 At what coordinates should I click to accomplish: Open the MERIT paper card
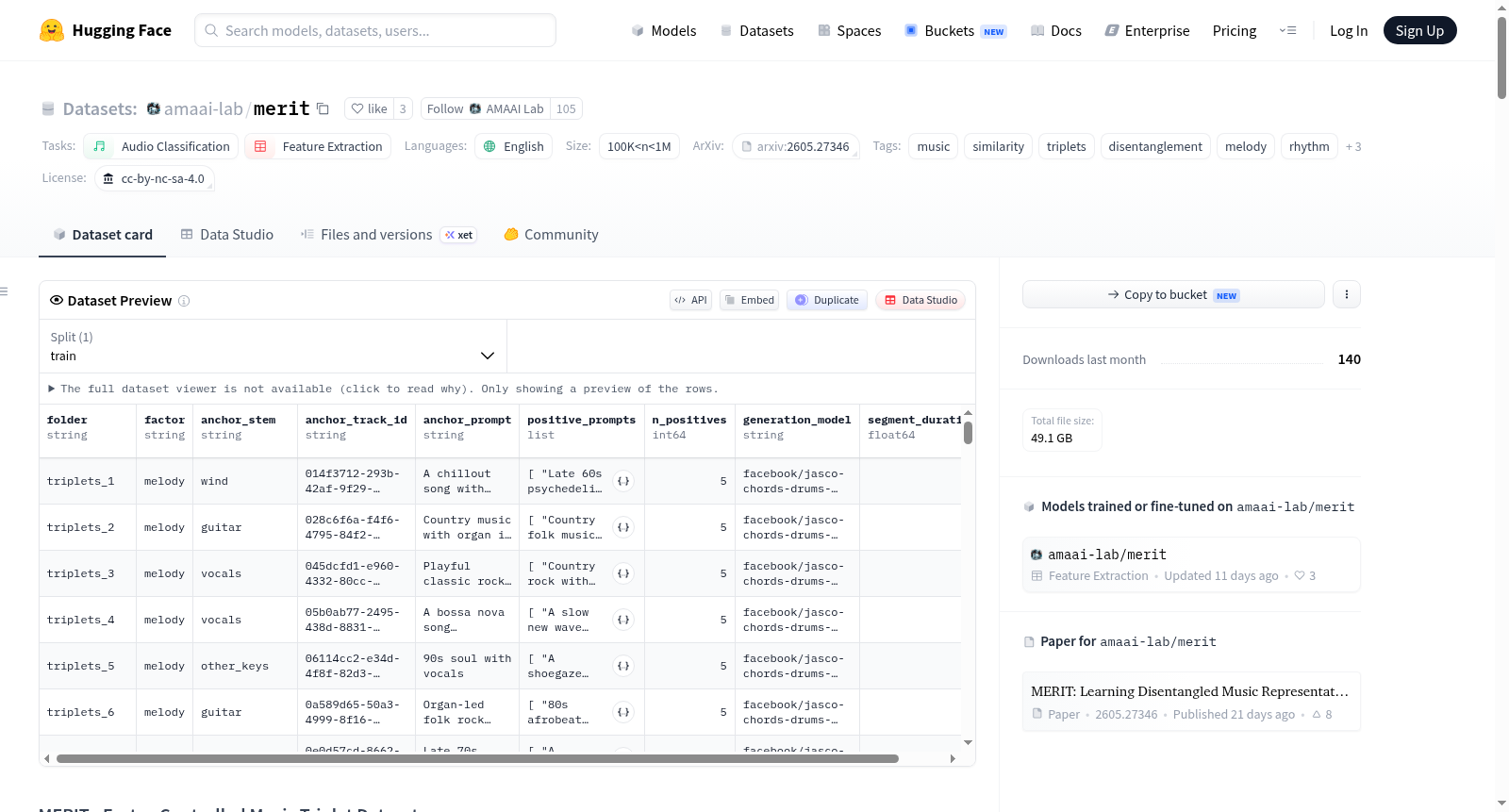tap(1191, 702)
